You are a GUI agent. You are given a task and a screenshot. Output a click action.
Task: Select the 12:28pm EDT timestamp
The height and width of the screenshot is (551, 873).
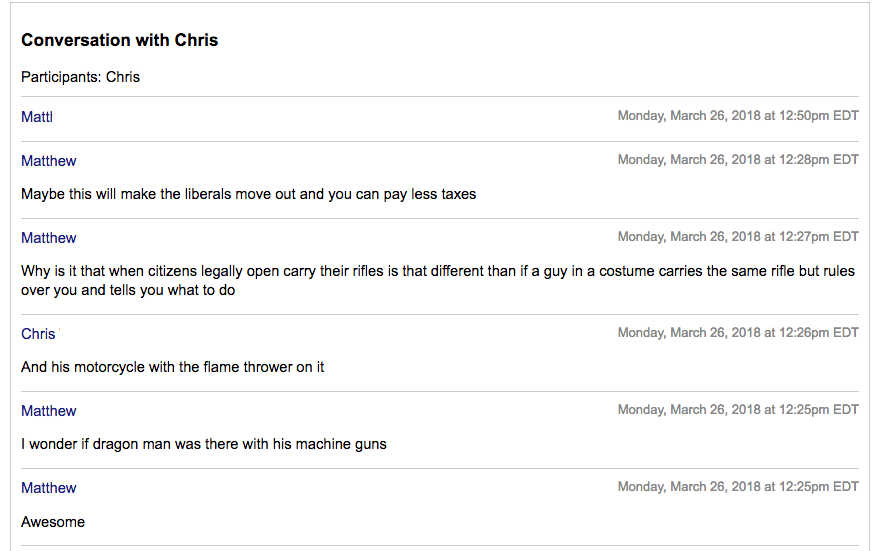[738, 160]
